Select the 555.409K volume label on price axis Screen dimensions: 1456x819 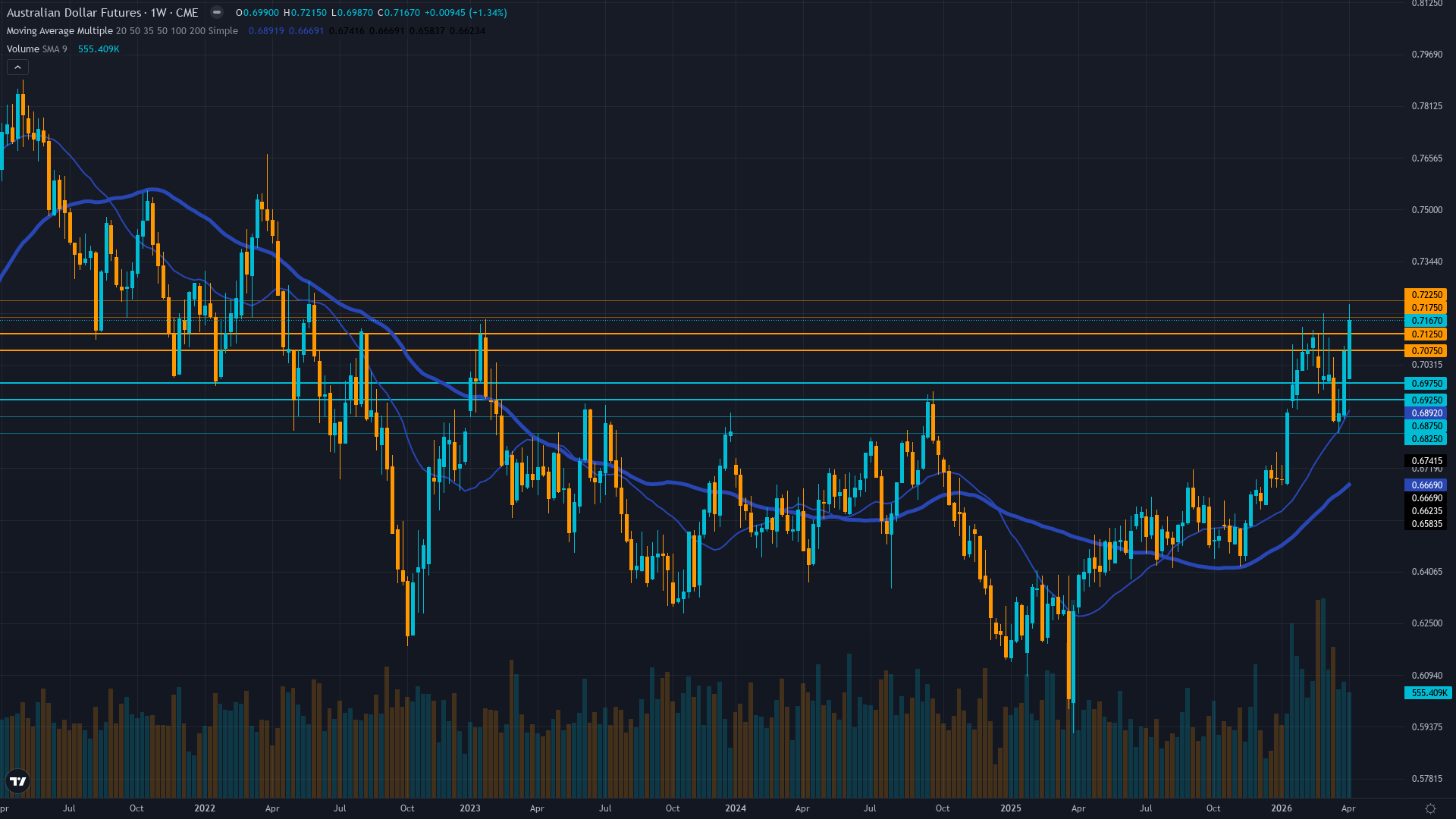(1428, 693)
